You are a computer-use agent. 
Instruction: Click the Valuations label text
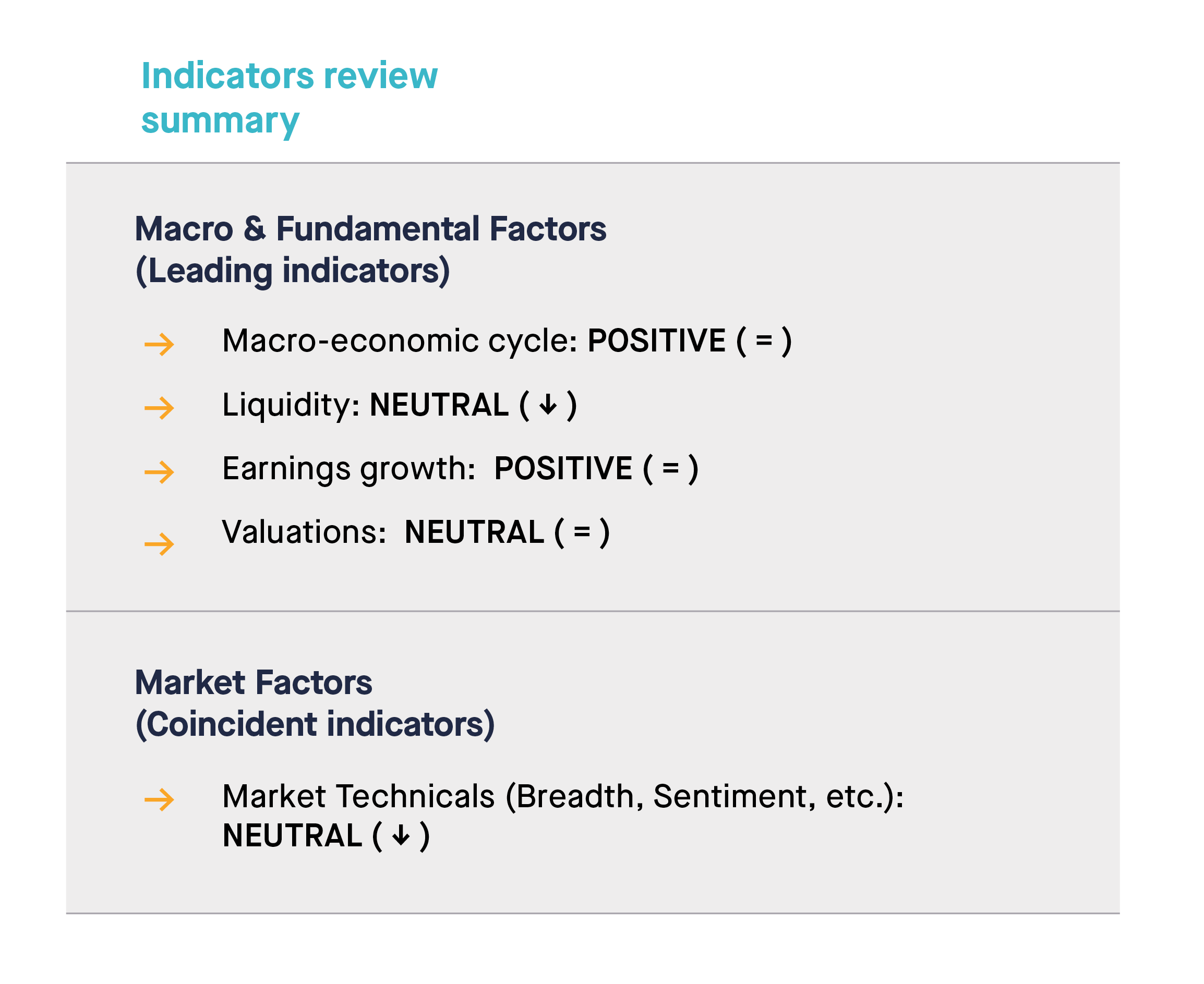coord(304,532)
